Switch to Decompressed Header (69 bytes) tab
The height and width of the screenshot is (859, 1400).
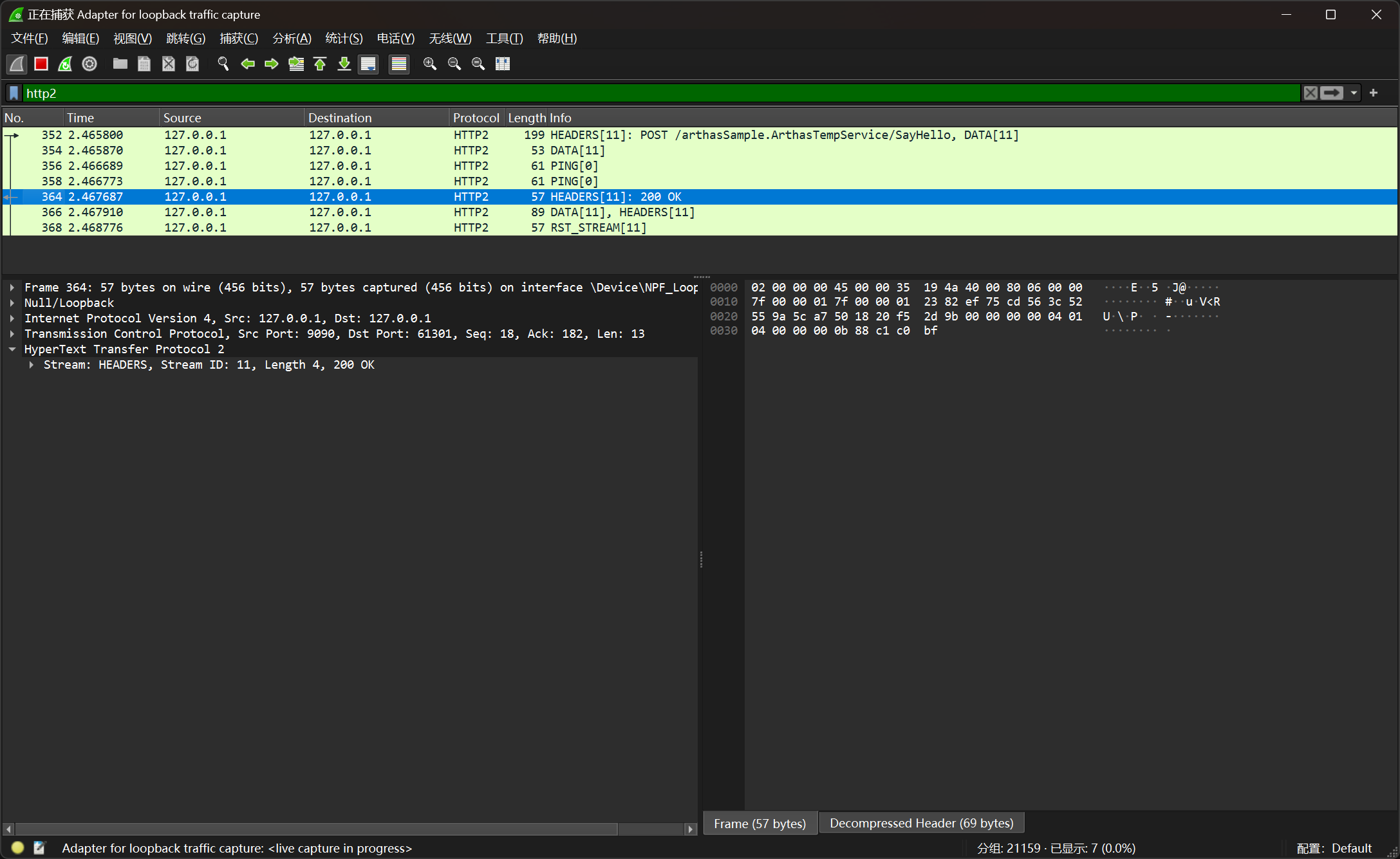coord(921,824)
